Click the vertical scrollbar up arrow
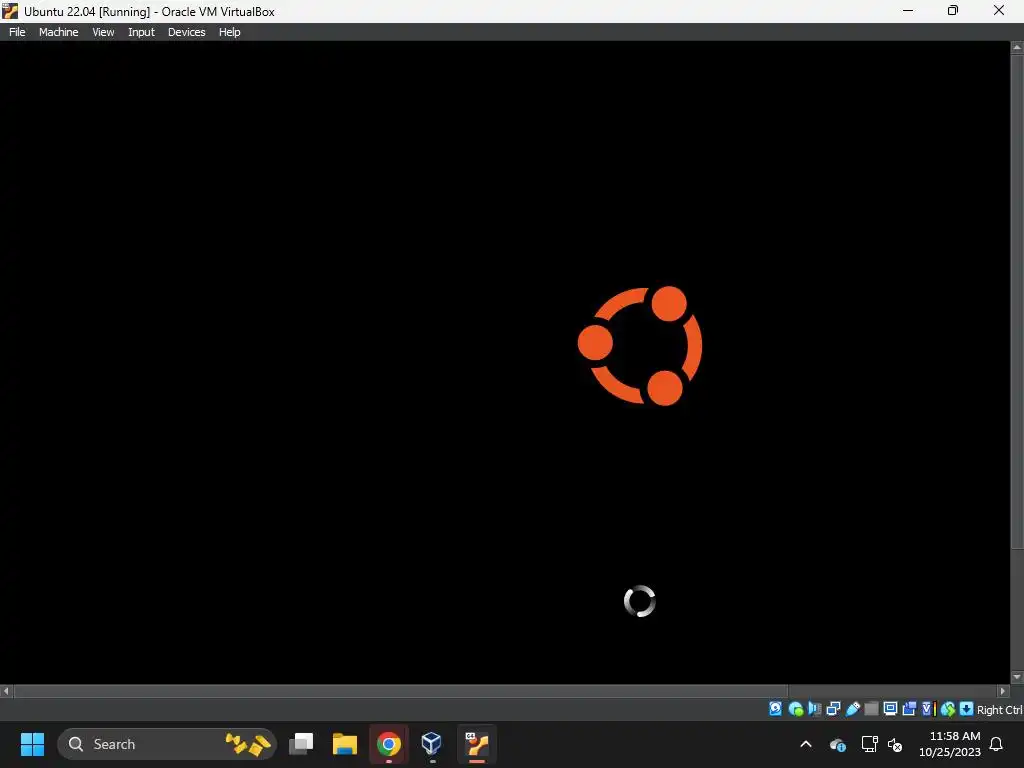Screen dimensions: 1024x768 tap(1017, 47)
